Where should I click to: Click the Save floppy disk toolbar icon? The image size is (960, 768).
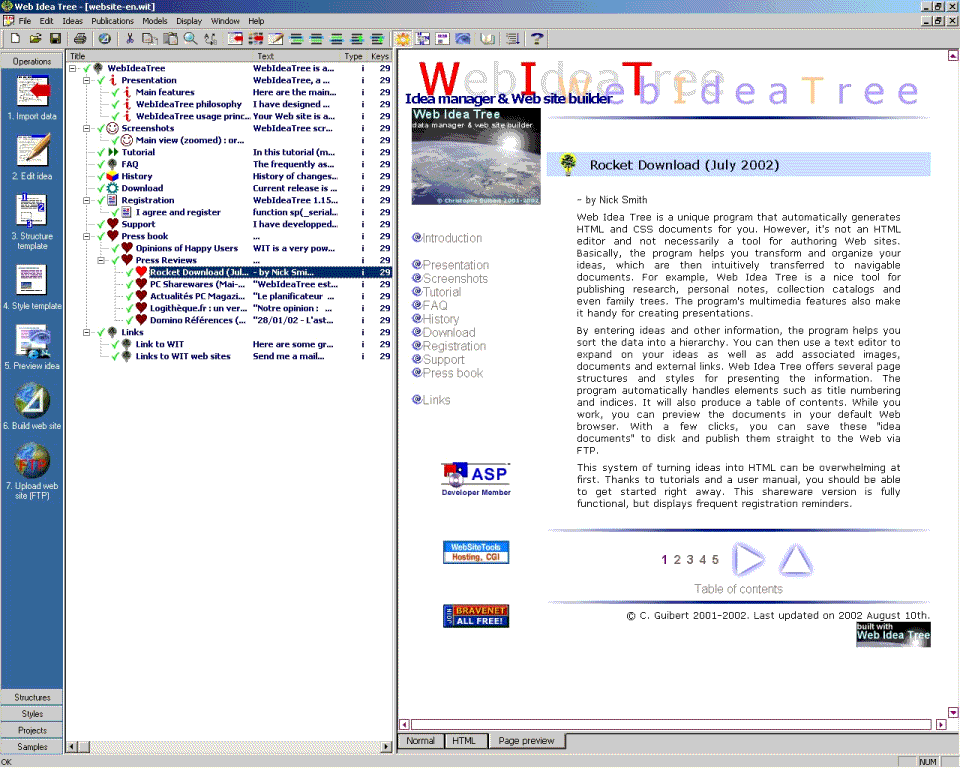click(56, 39)
